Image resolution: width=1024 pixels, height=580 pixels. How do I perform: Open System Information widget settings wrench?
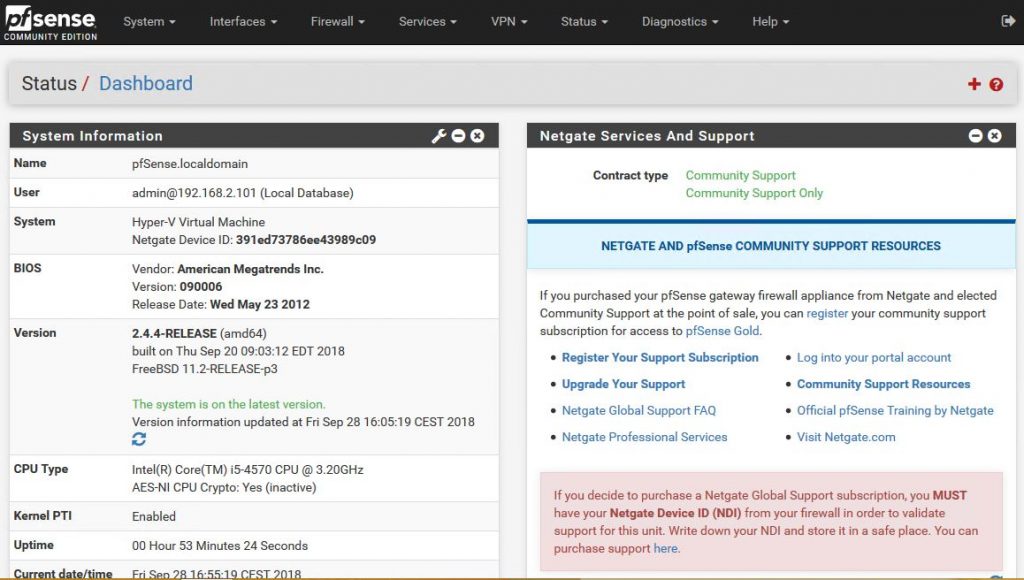pyautogui.click(x=439, y=136)
